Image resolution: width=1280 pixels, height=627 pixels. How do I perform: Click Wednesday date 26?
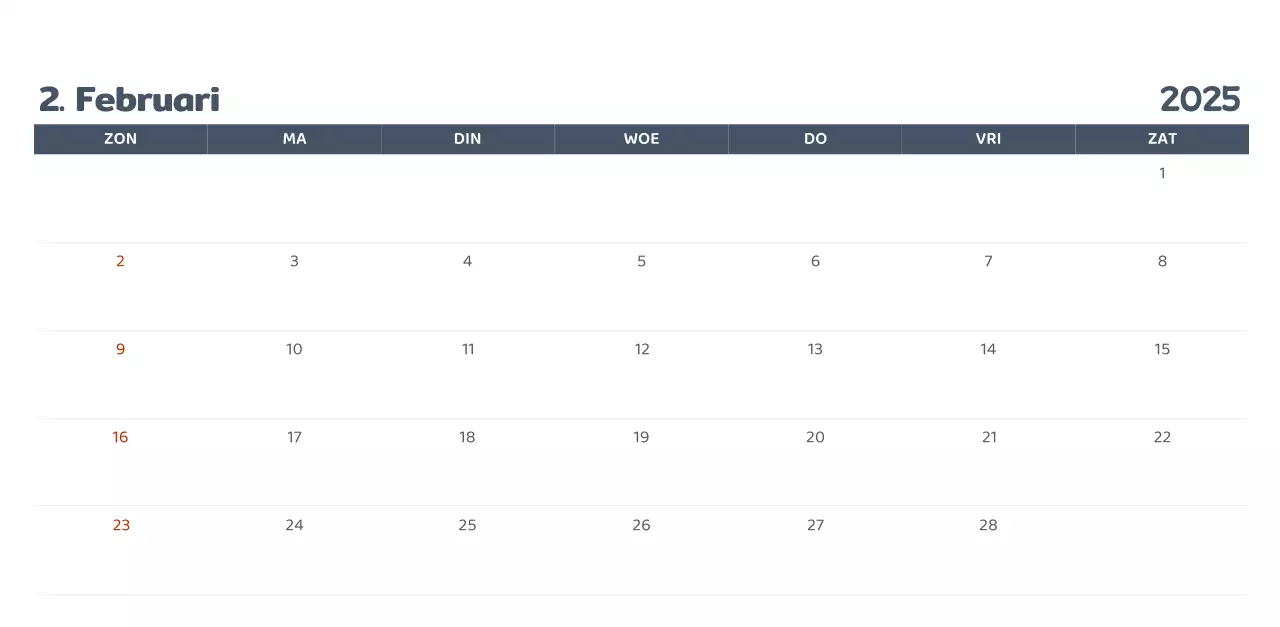641,525
